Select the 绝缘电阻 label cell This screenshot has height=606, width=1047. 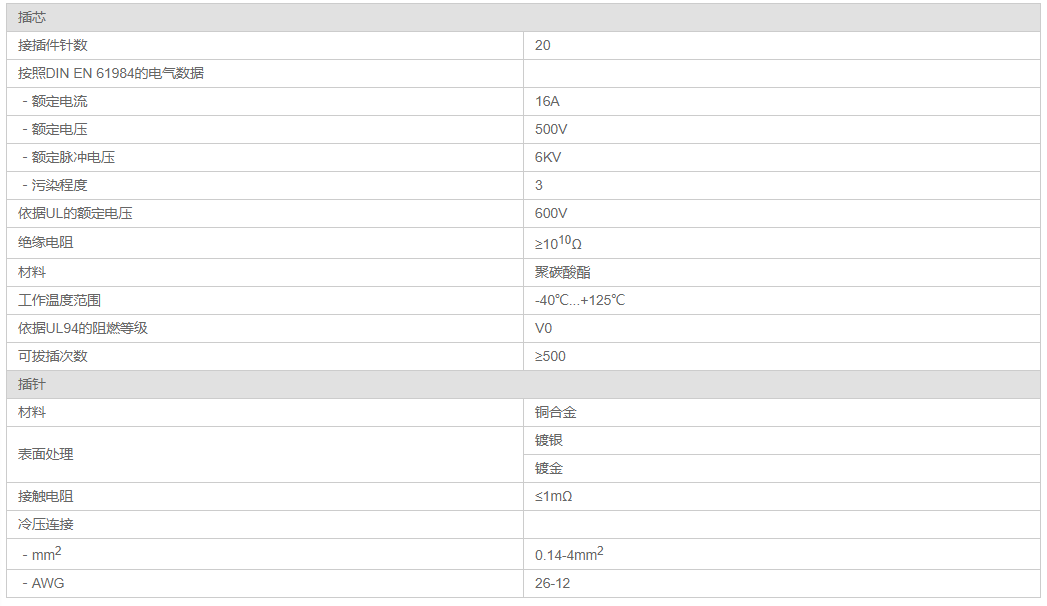(x=45, y=242)
